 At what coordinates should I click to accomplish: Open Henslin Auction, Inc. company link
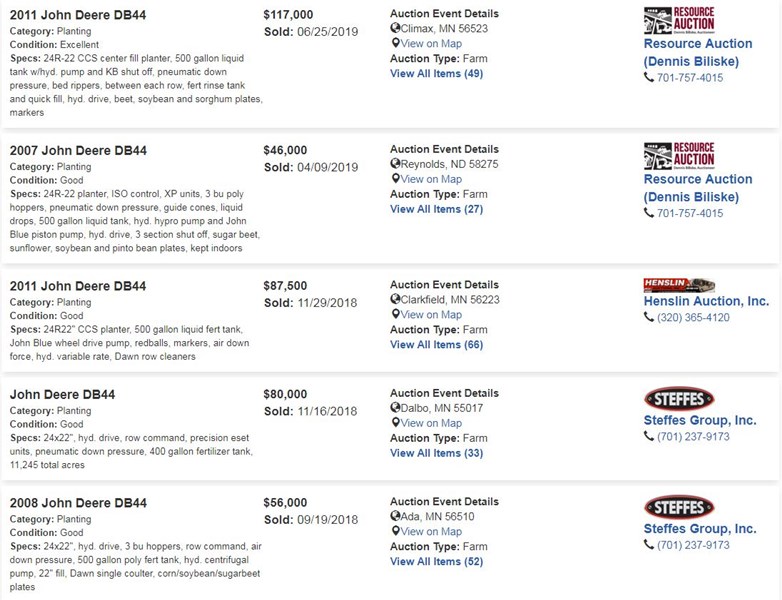[x=706, y=301]
